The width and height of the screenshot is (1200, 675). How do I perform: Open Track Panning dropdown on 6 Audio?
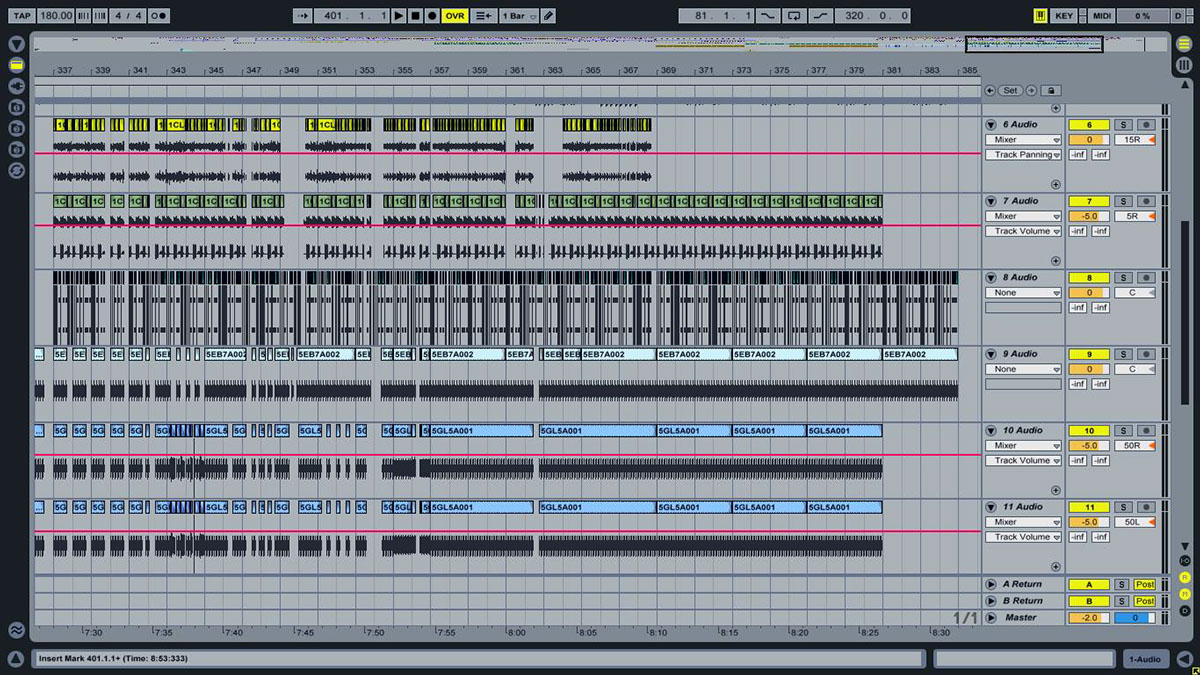pos(1023,155)
